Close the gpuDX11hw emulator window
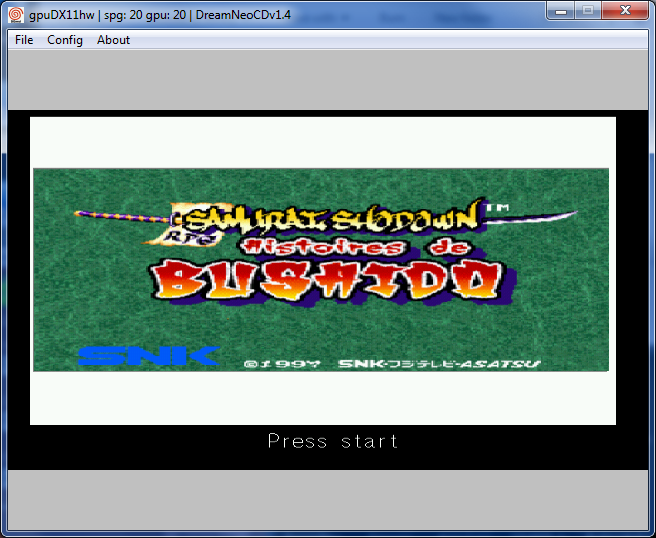Image resolution: width=656 pixels, height=538 pixels. [625, 10]
